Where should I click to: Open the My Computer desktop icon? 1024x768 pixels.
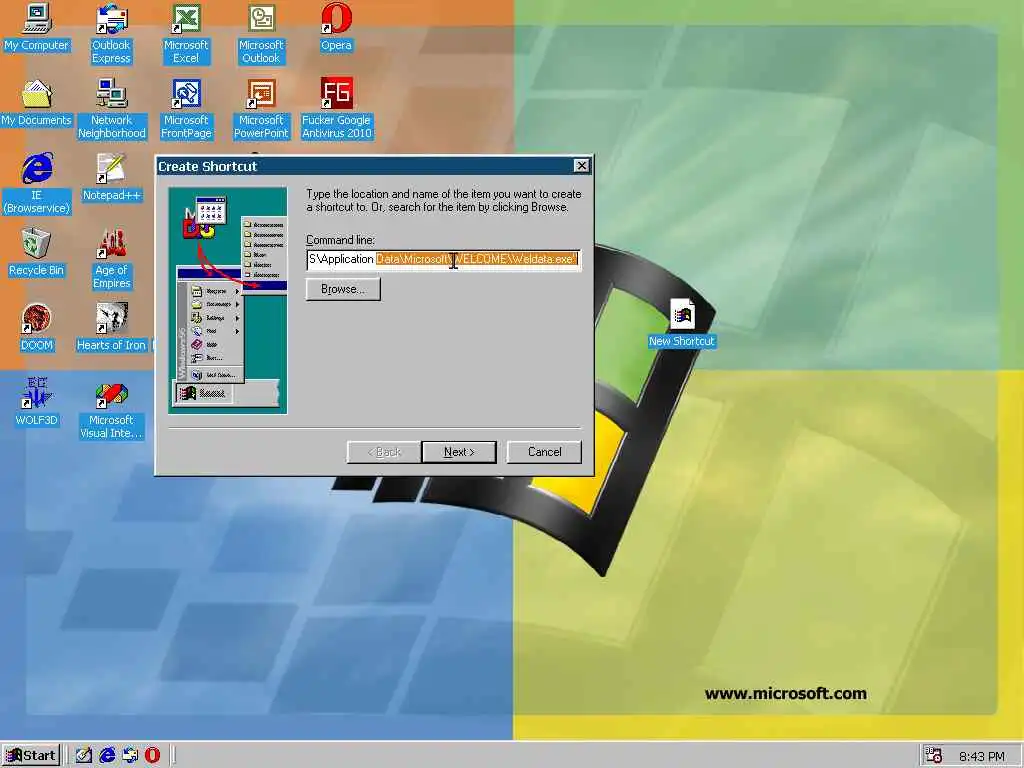[x=36, y=27]
